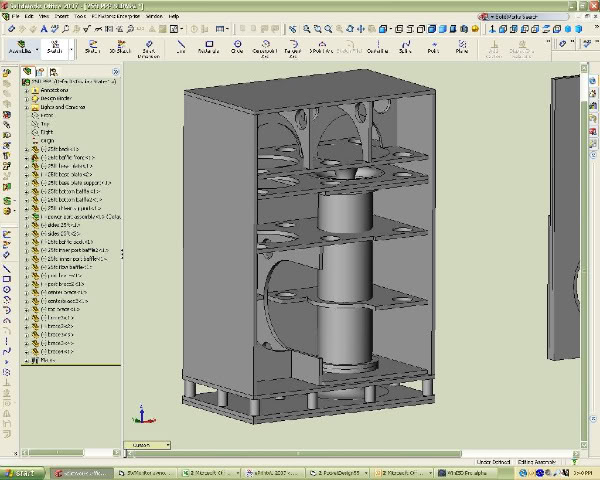Click the Assemblies toolbar button
Viewport: 600px width, 480px height.
pos(20,47)
